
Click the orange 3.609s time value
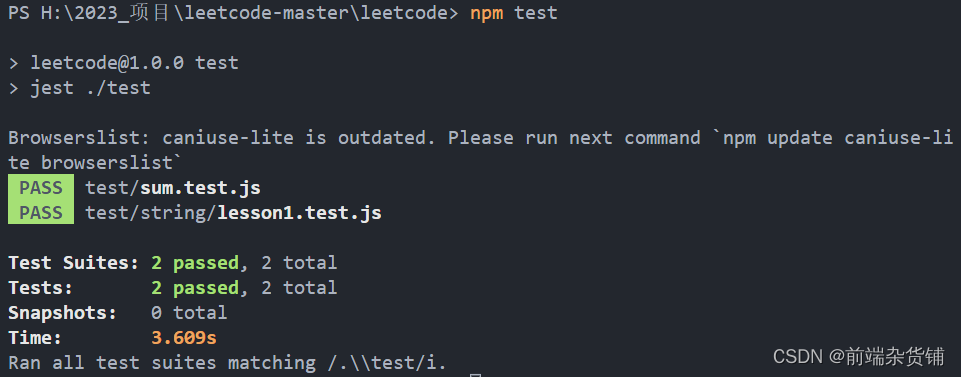click(x=184, y=338)
